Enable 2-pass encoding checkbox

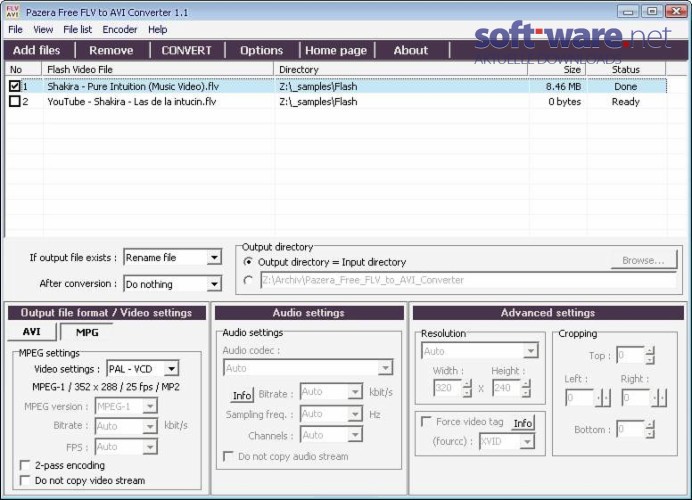25,465
